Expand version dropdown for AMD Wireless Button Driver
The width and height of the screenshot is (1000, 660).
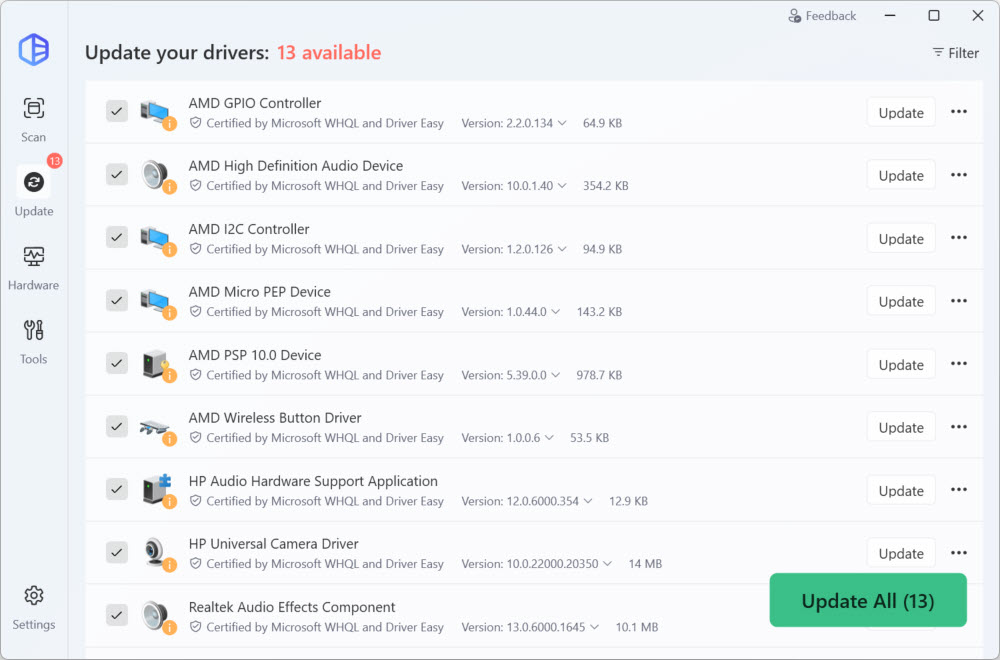click(549, 438)
